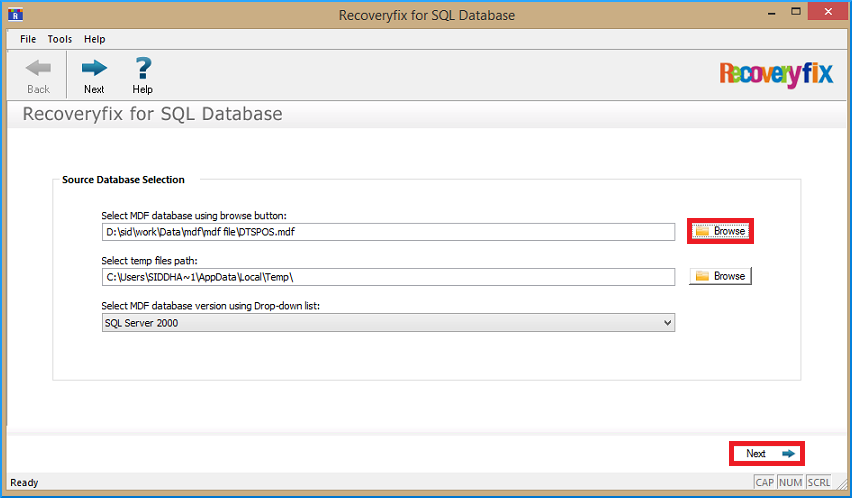This screenshot has height=498, width=852.
Task: Click the Next arrow in the toolbar
Action: tap(94, 68)
